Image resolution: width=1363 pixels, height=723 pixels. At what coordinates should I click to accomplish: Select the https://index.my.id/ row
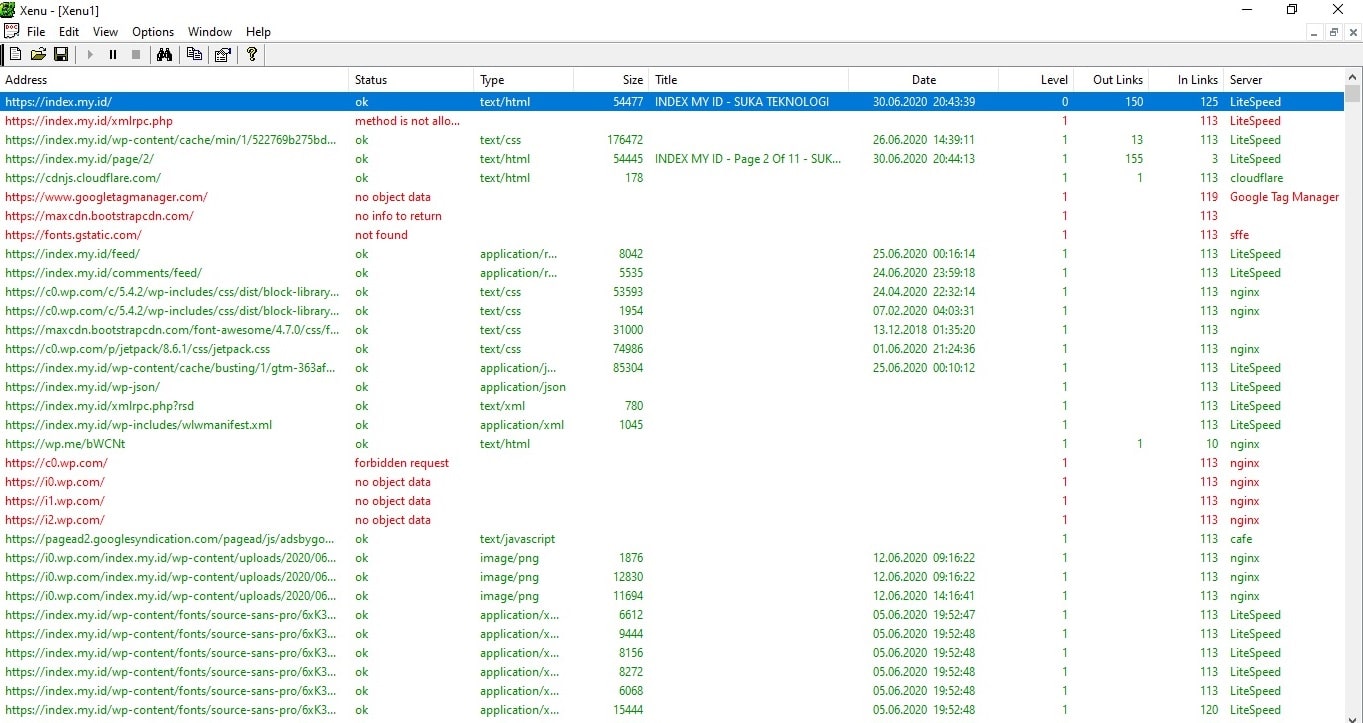672,101
